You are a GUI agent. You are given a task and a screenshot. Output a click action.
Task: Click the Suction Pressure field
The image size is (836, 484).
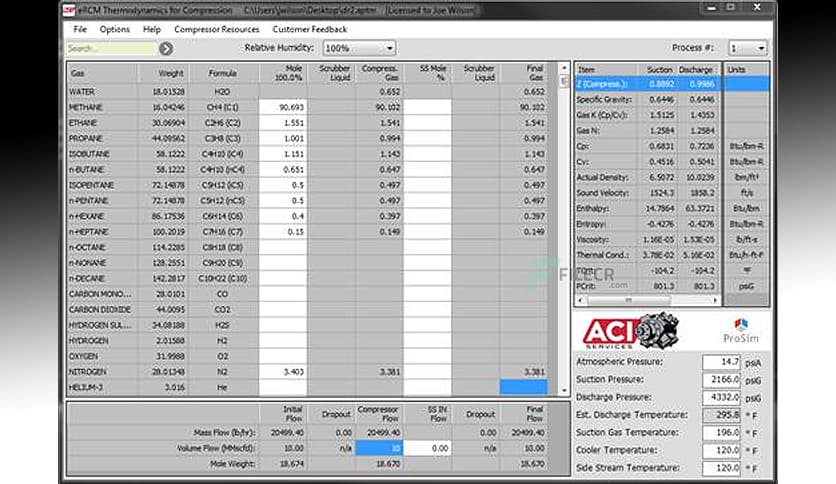[721, 380]
